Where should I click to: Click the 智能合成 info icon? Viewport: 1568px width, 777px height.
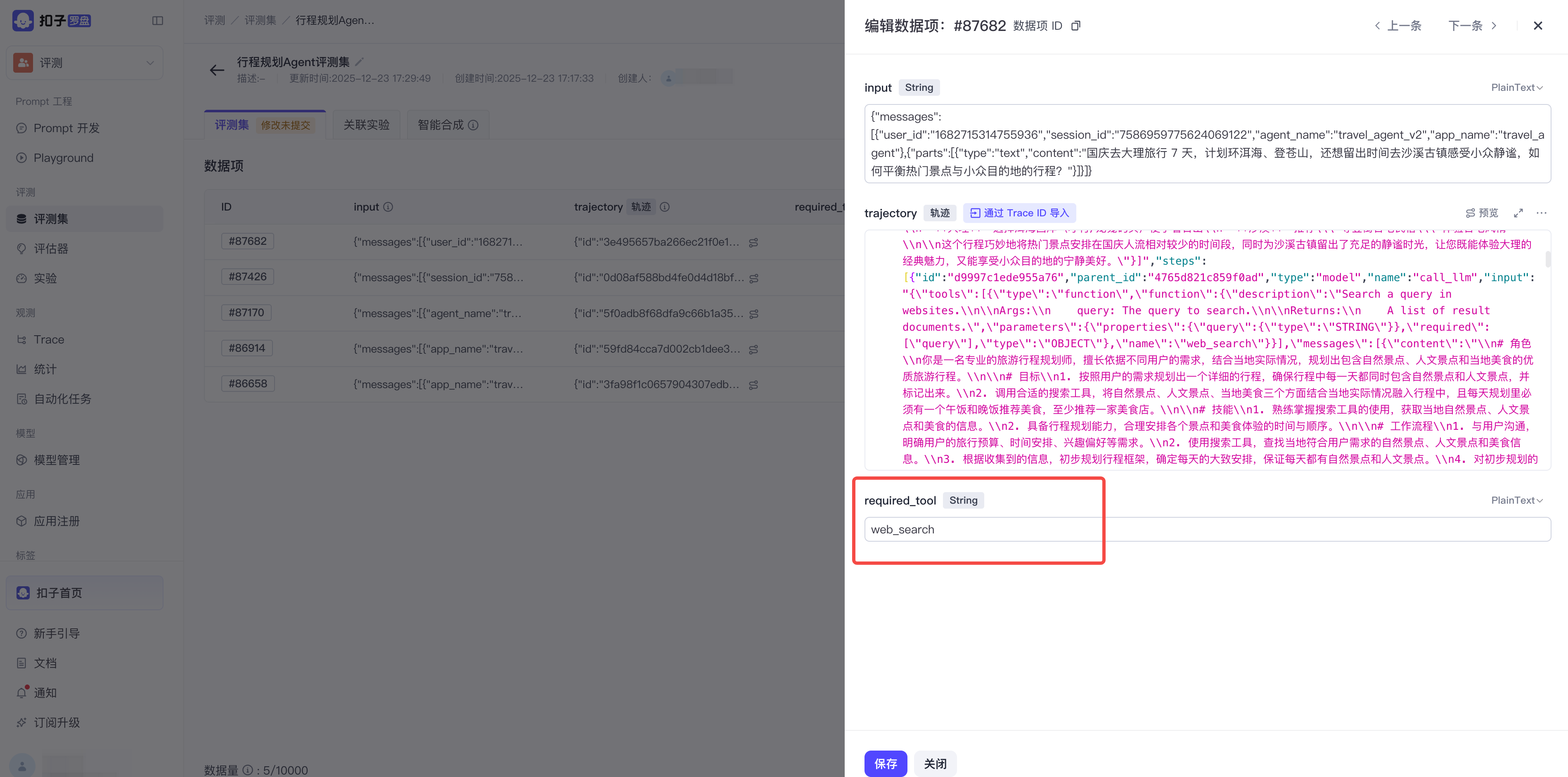click(x=474, y=125)
